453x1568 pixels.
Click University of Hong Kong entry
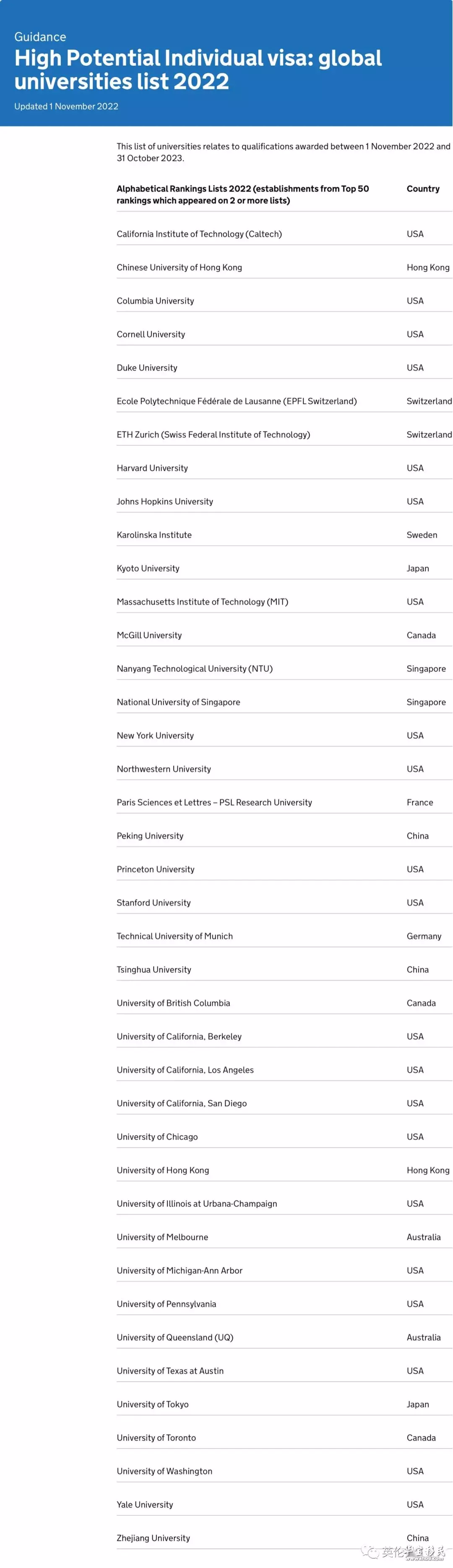coord(163,1170)
